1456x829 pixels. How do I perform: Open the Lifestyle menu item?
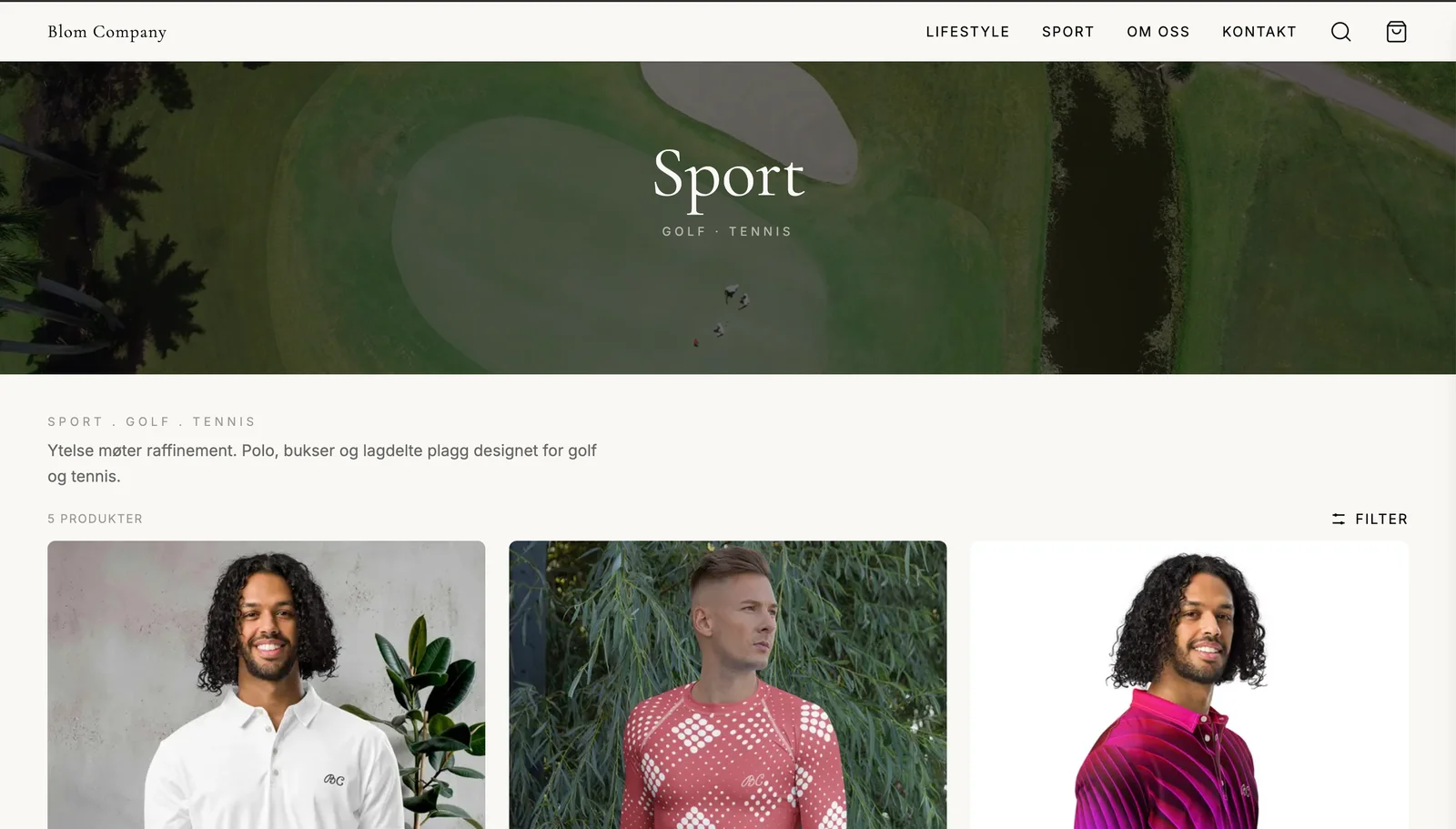pos(967,32)
